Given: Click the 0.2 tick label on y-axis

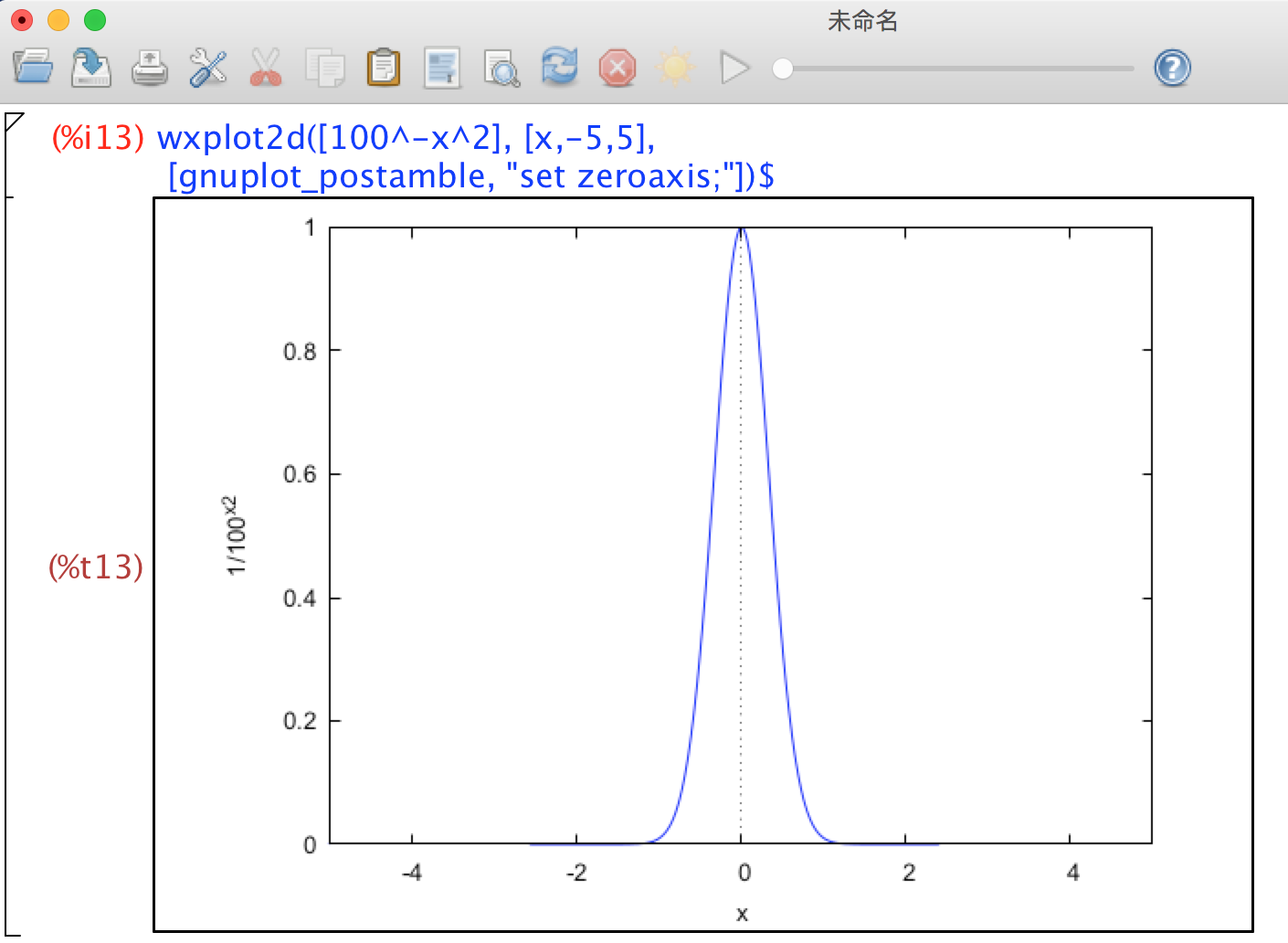Looking at the screenshot, I should tap(300, 721).
